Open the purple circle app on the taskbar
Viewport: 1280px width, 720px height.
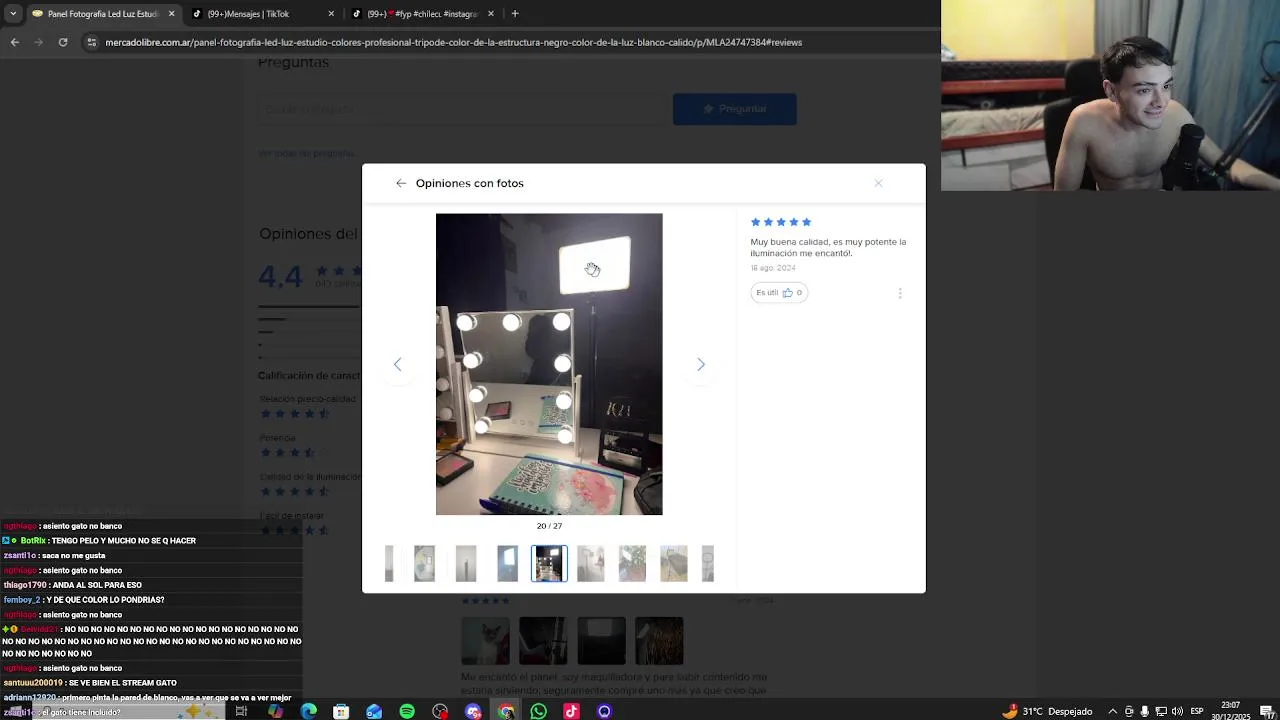[x=604, y=711]
